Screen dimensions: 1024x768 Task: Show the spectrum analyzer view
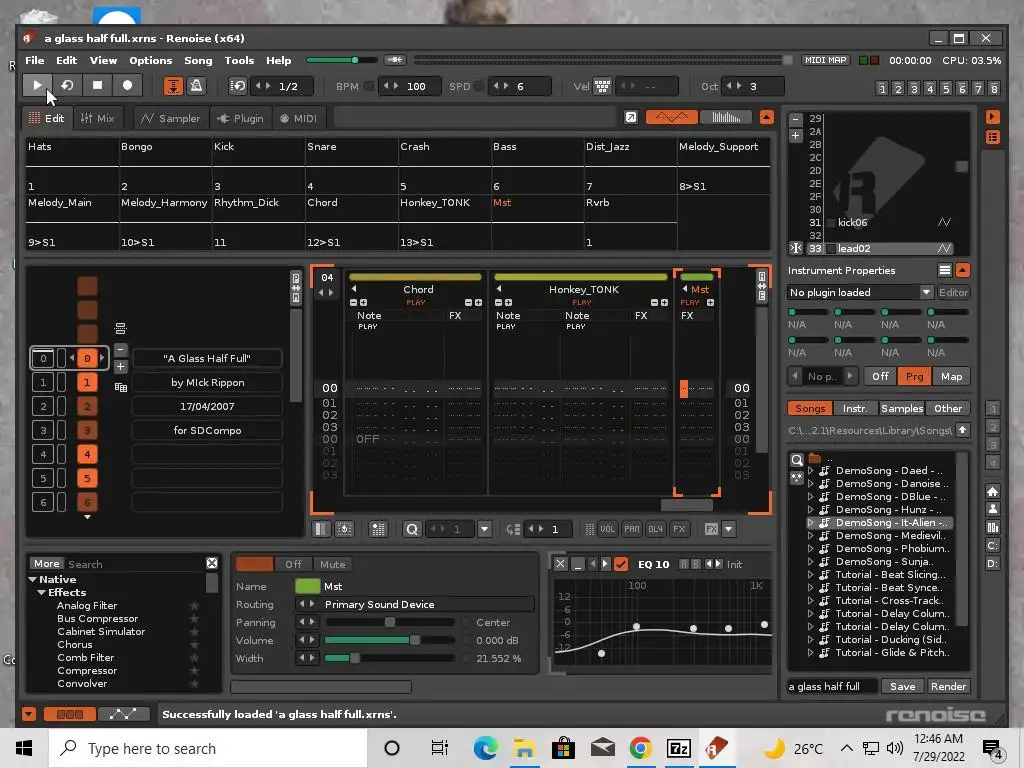(726, 118)
